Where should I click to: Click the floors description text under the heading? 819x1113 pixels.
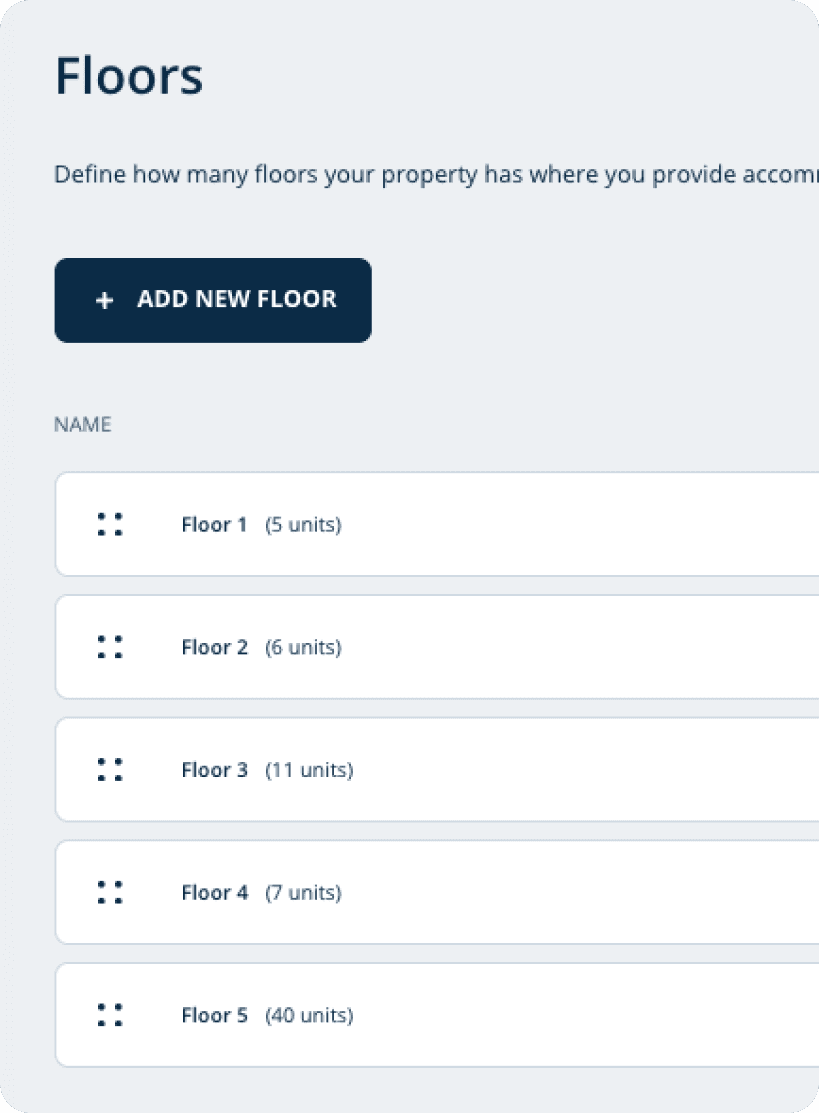(x=436, y=175)
